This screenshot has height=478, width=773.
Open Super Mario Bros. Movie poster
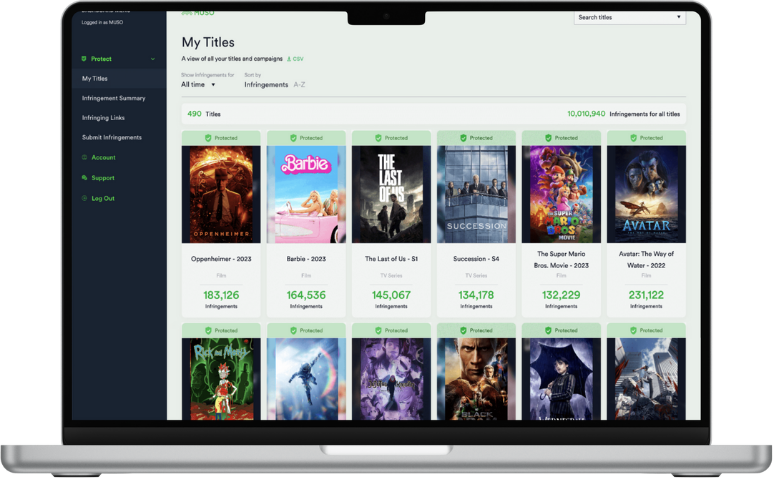561,194
